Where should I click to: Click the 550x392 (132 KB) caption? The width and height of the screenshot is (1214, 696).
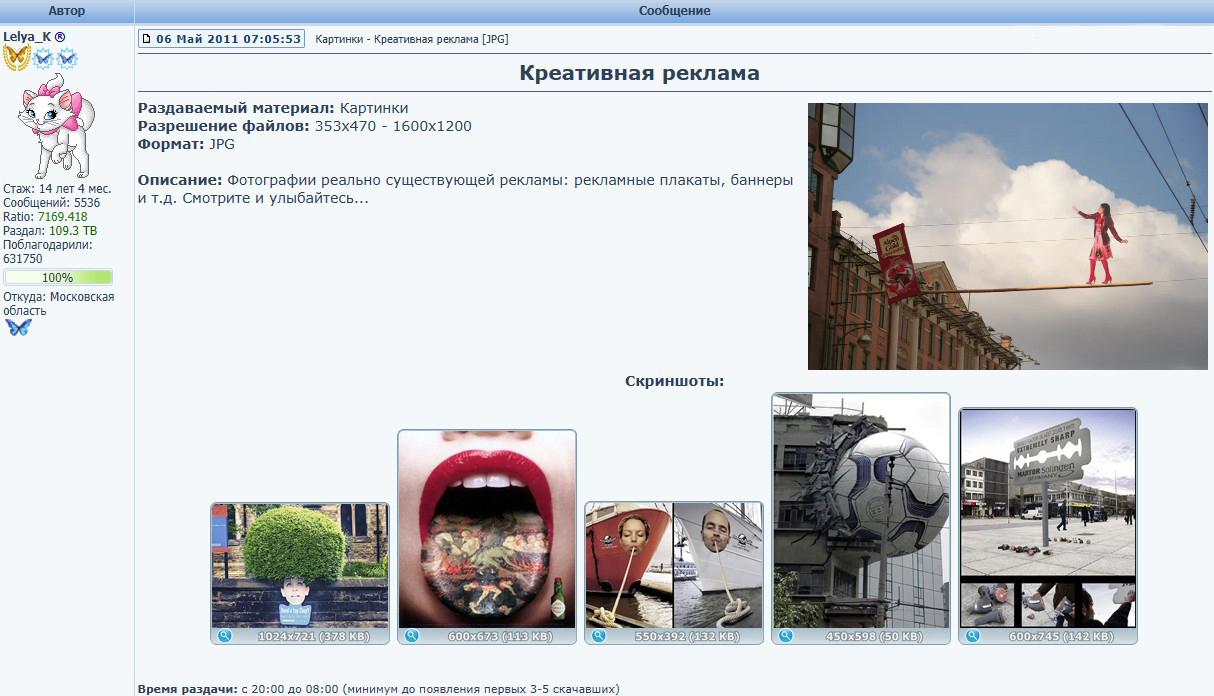pos(687,637)
